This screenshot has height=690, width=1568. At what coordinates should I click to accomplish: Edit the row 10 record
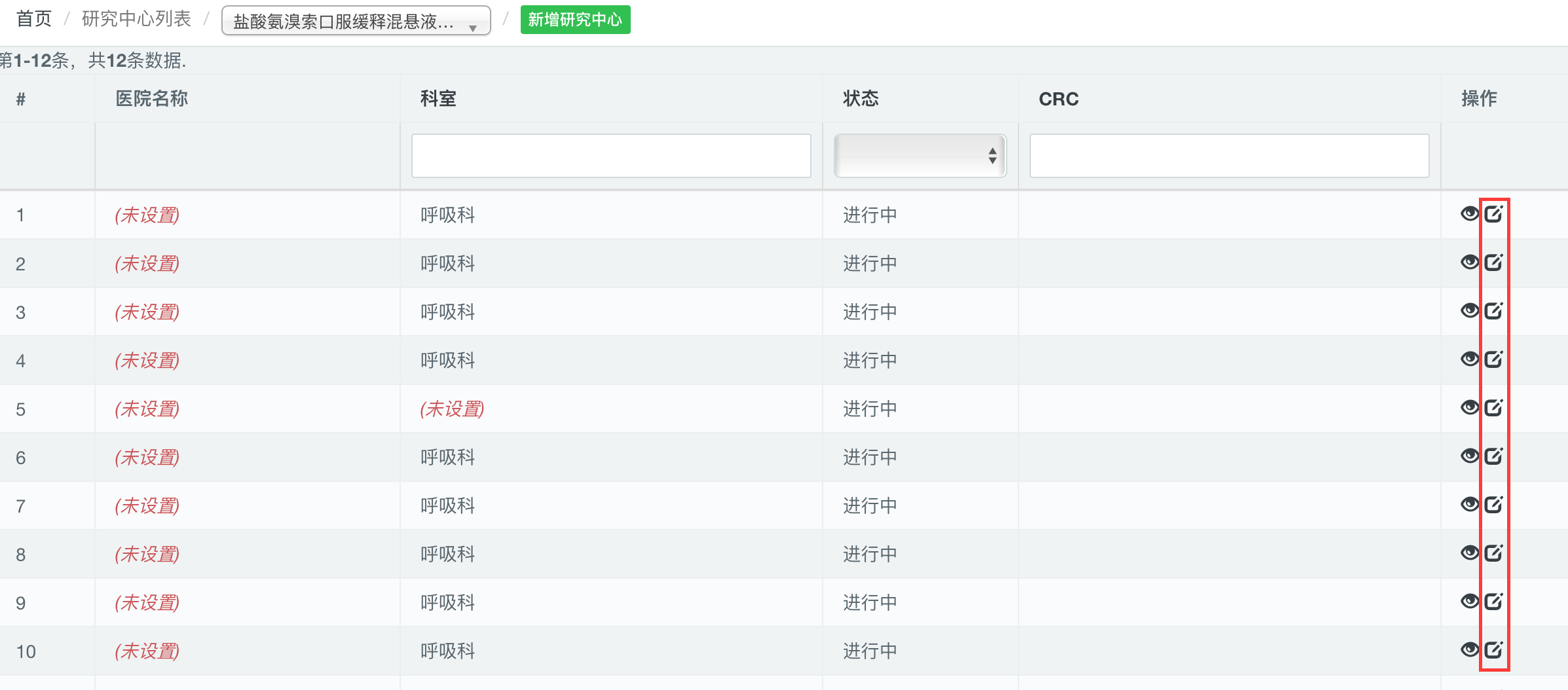1493,649
